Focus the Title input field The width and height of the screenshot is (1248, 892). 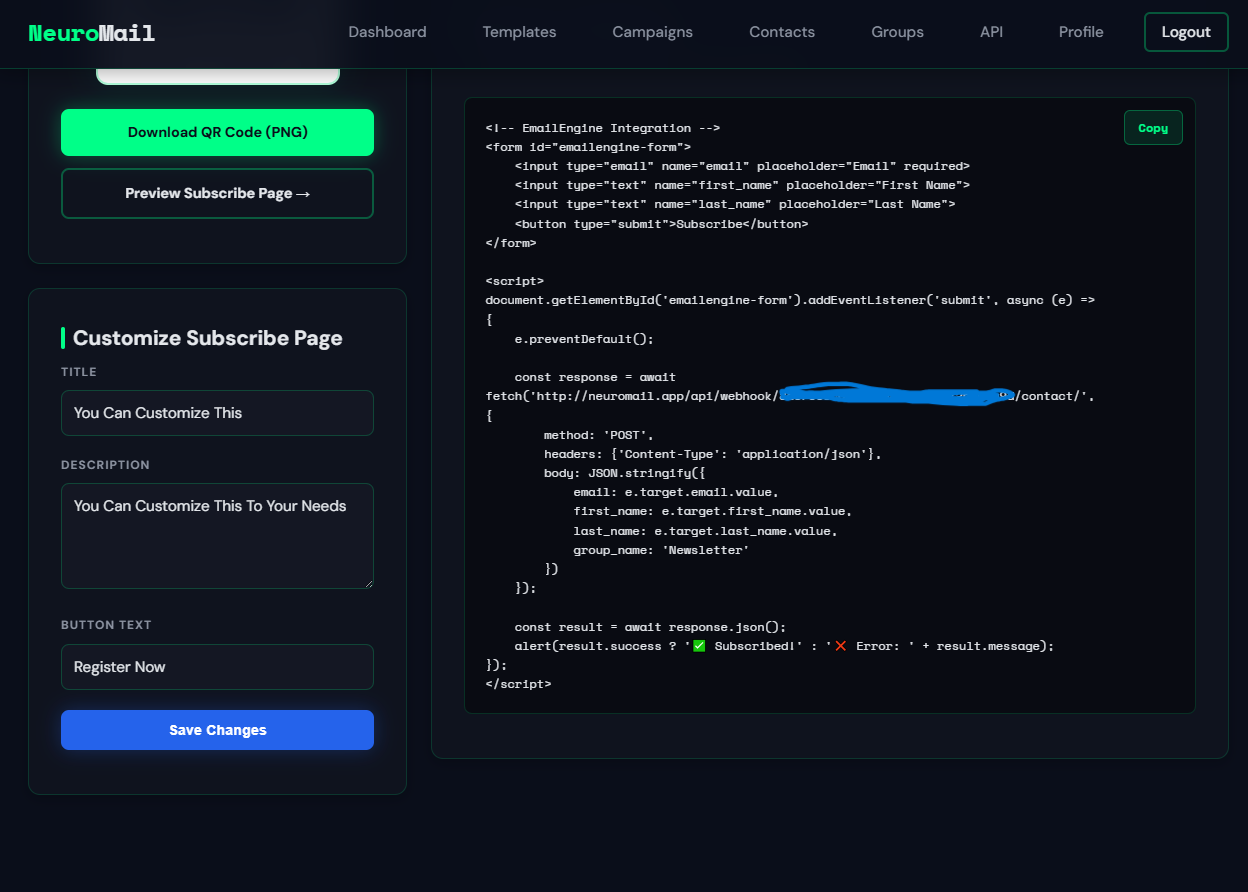217,413
